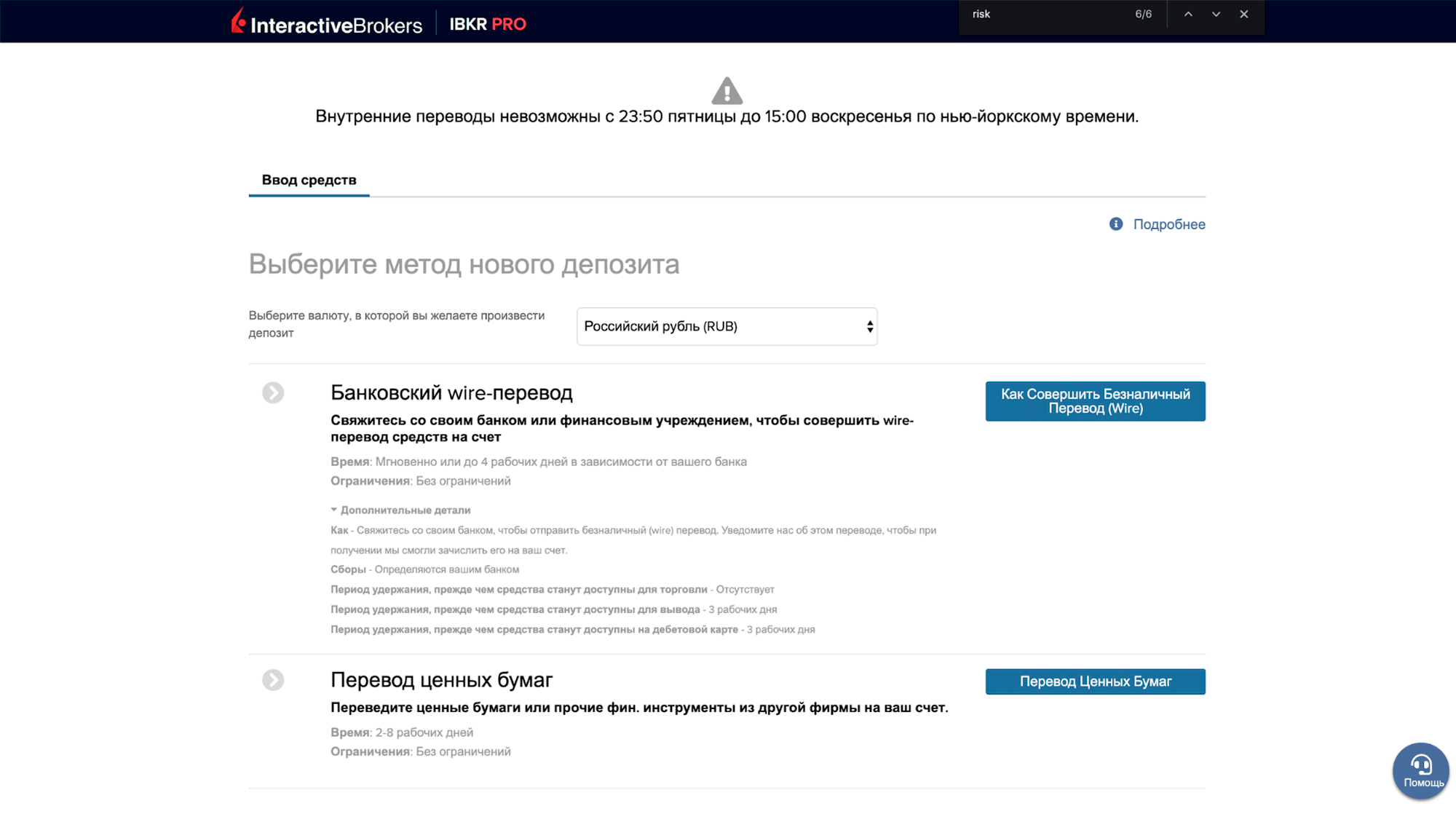The height and width of the screenshot is (830, 1456).
Task: Click arrow icon next to Перевод ценных бумаг
Action: tap(273, 680)
